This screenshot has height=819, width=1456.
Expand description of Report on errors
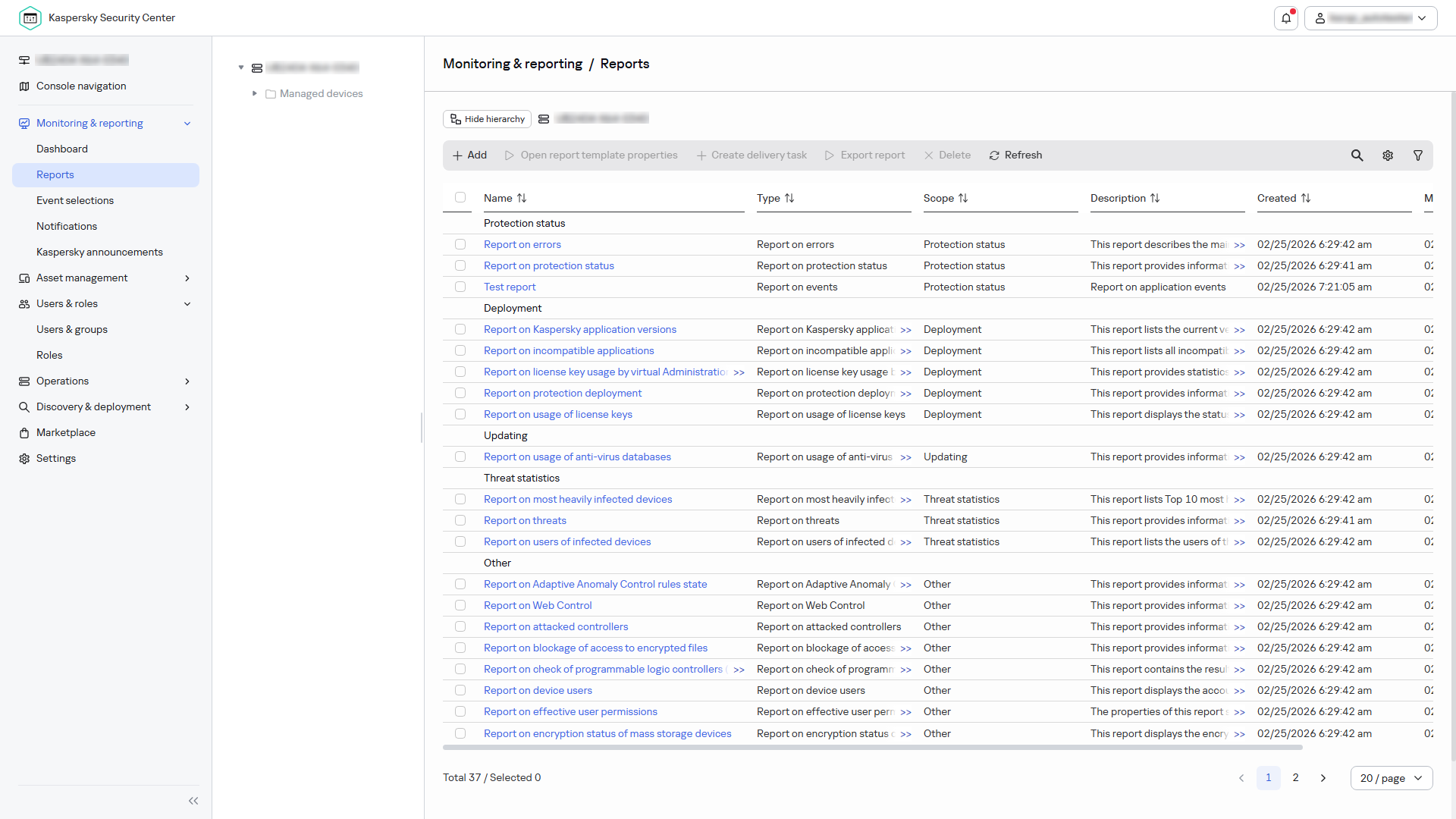(1239, 245)
